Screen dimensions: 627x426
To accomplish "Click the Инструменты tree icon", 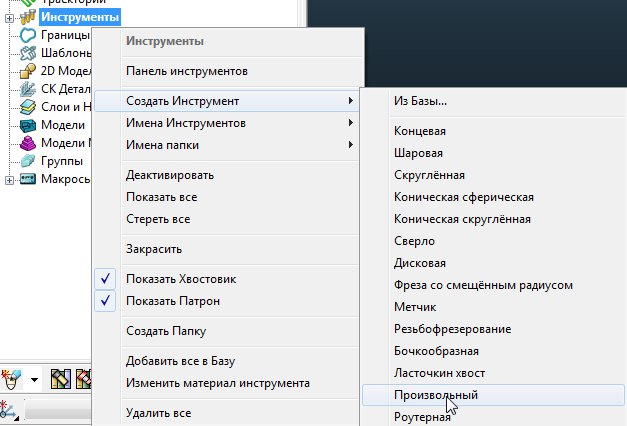I will (28, 17).
